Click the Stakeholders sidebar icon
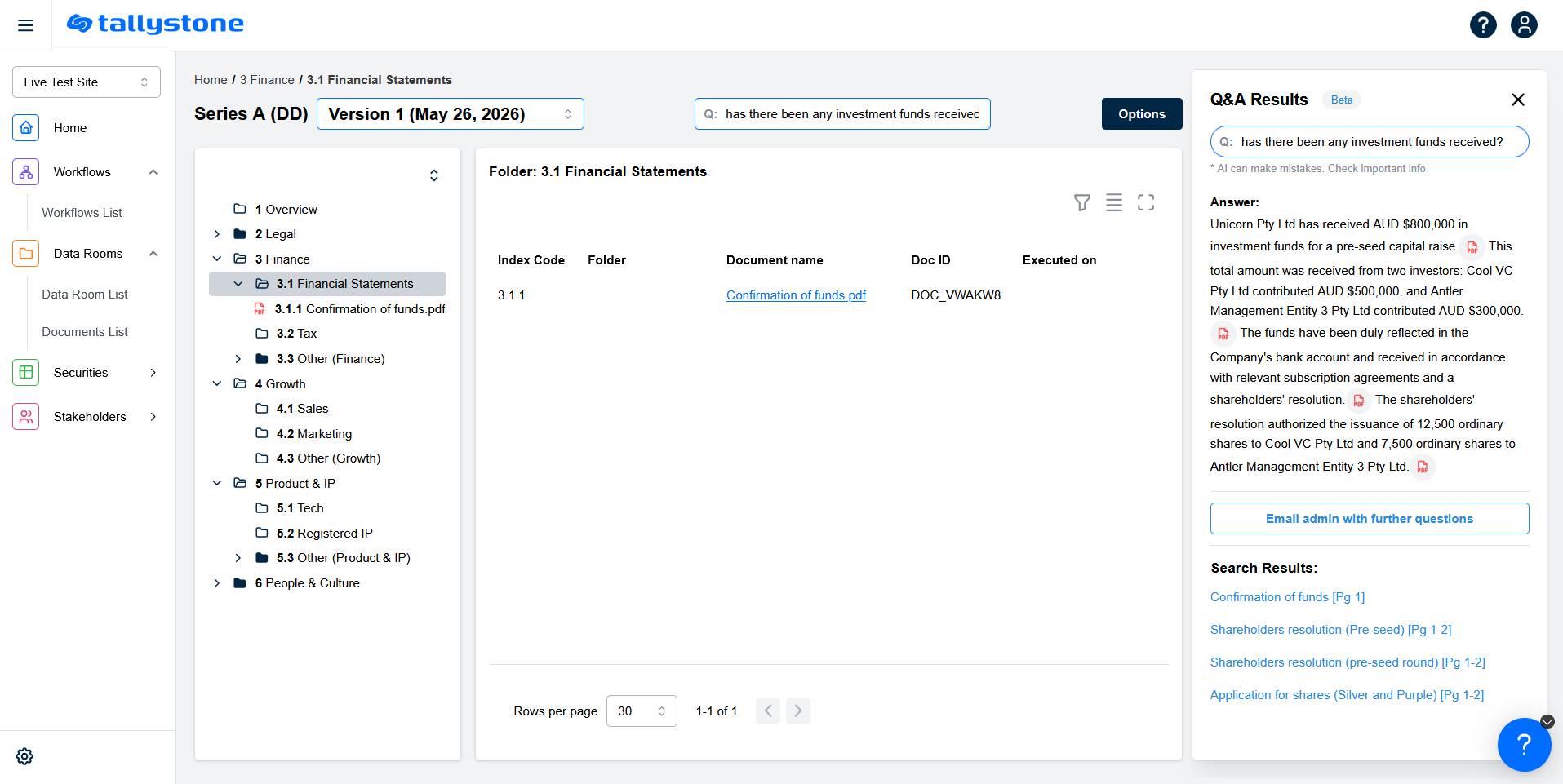 click(x=26, y=417)
